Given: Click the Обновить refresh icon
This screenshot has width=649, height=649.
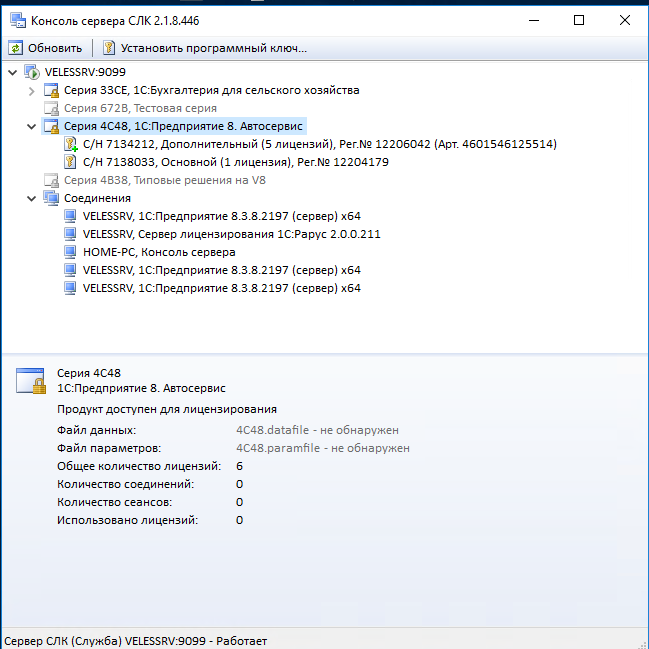Looking at the screenshot, I should [x=15, y=48].
